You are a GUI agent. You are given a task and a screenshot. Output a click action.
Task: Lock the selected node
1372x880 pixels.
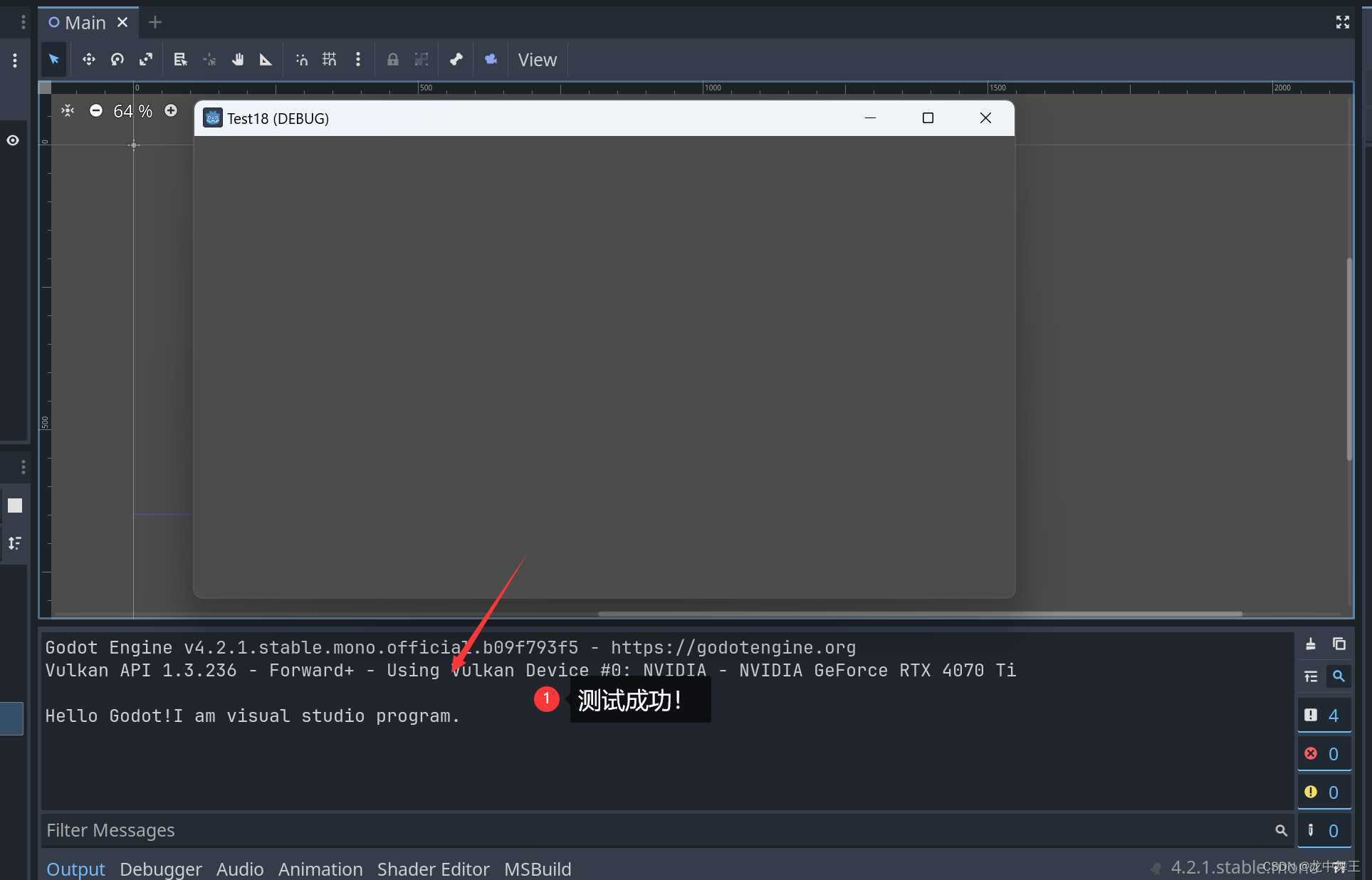(392, 60)
